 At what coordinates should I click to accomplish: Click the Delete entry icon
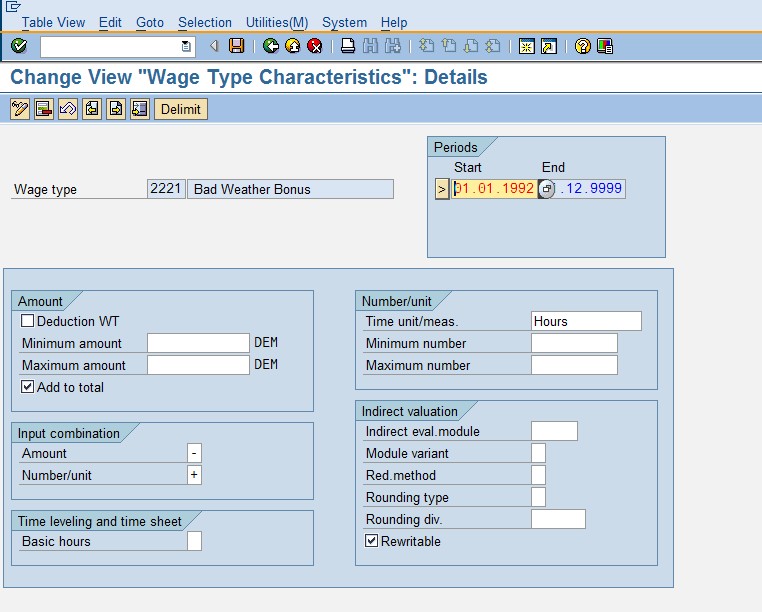pos(44,109)
